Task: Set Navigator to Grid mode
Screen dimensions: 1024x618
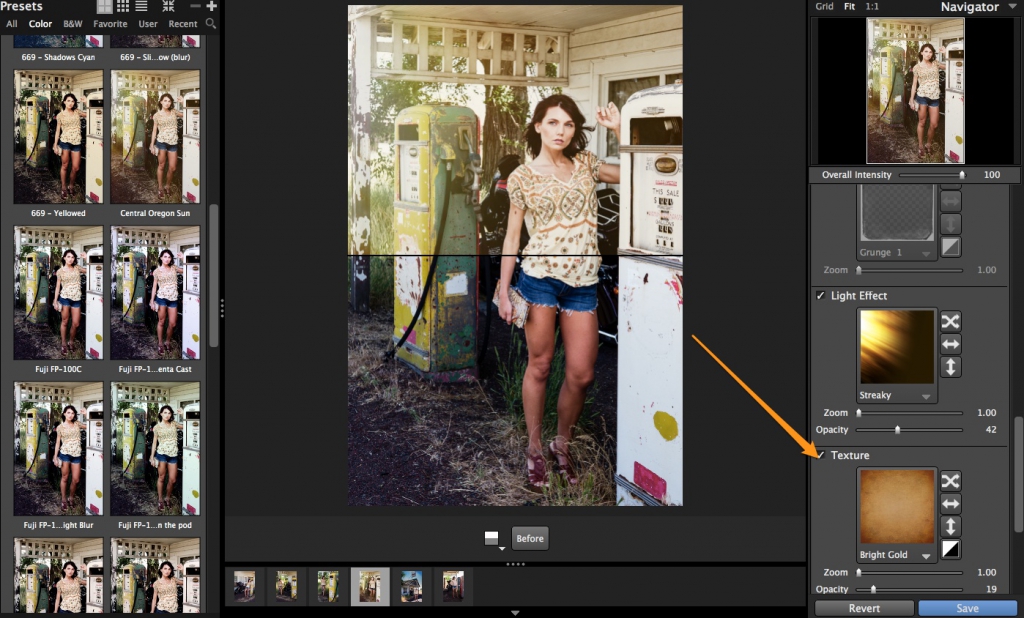Action: [x=824, y=7]
